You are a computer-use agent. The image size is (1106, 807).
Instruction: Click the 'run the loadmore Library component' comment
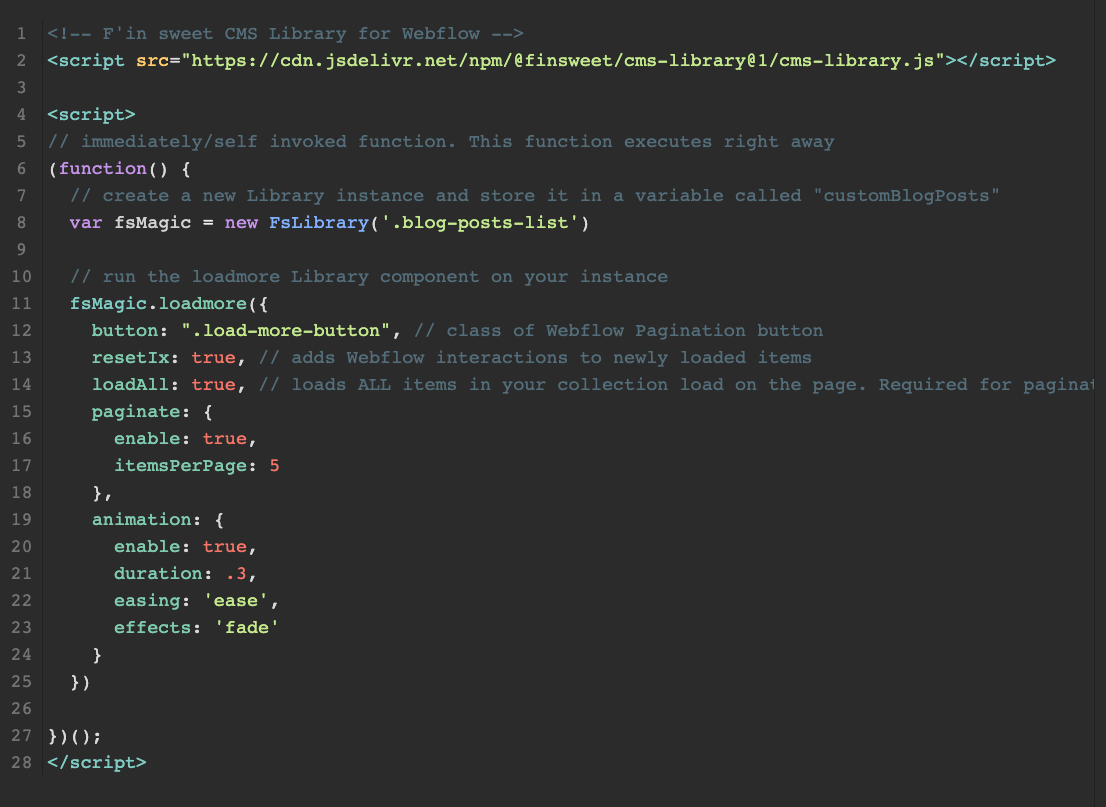pos(369,277)
